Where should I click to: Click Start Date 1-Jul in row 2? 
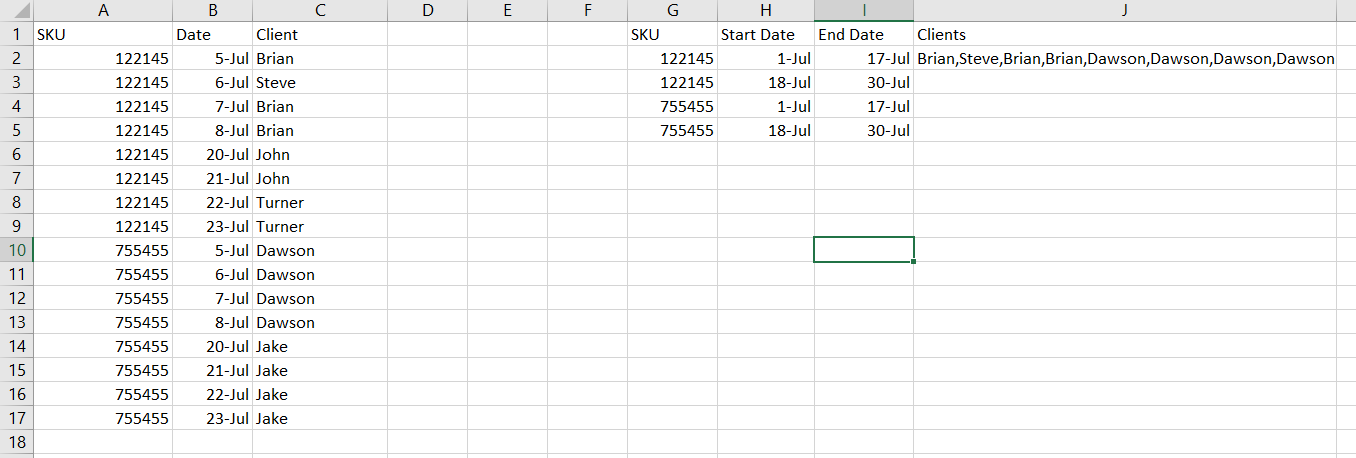pos(766,58)
